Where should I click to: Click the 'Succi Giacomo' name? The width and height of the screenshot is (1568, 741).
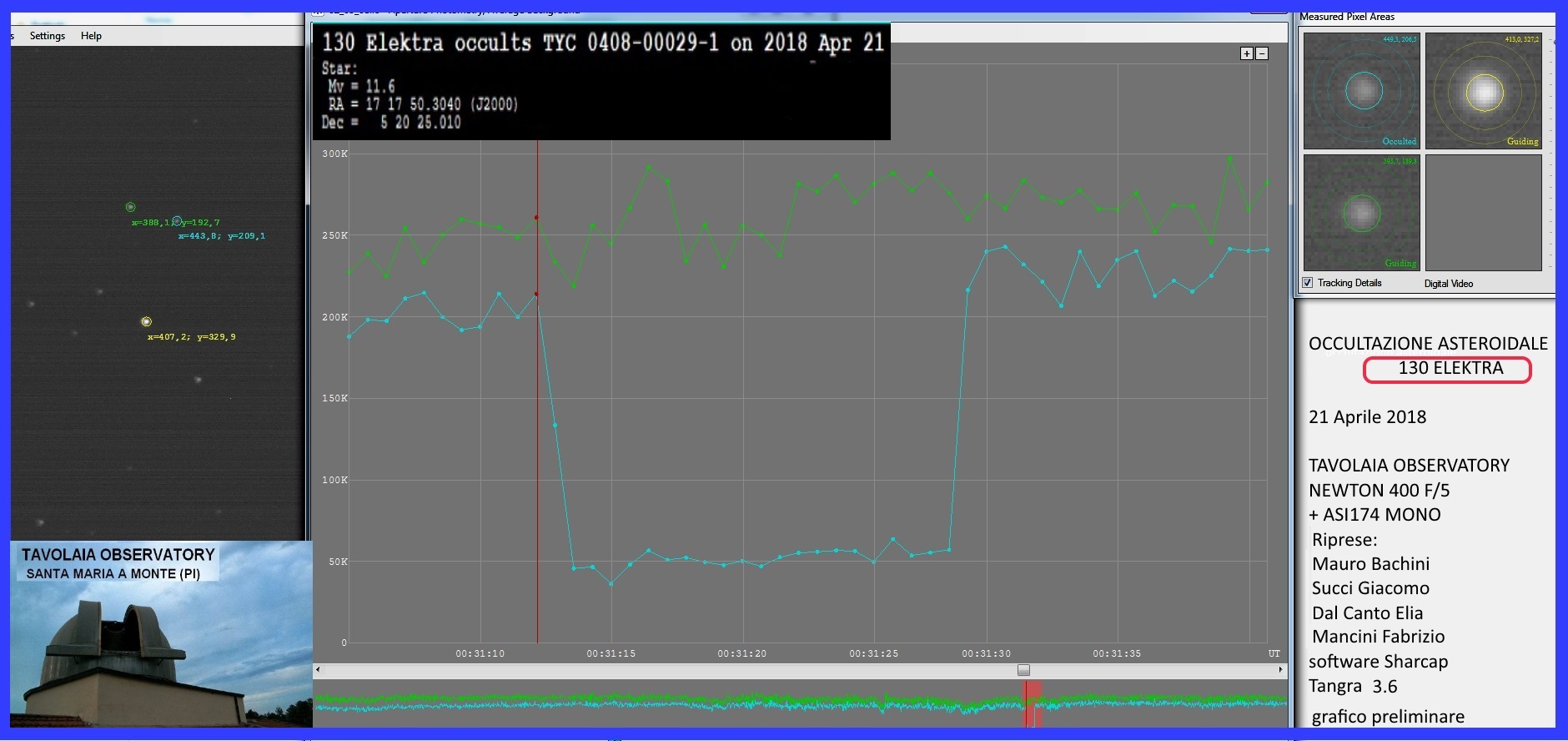click(x=1370, y=588)
